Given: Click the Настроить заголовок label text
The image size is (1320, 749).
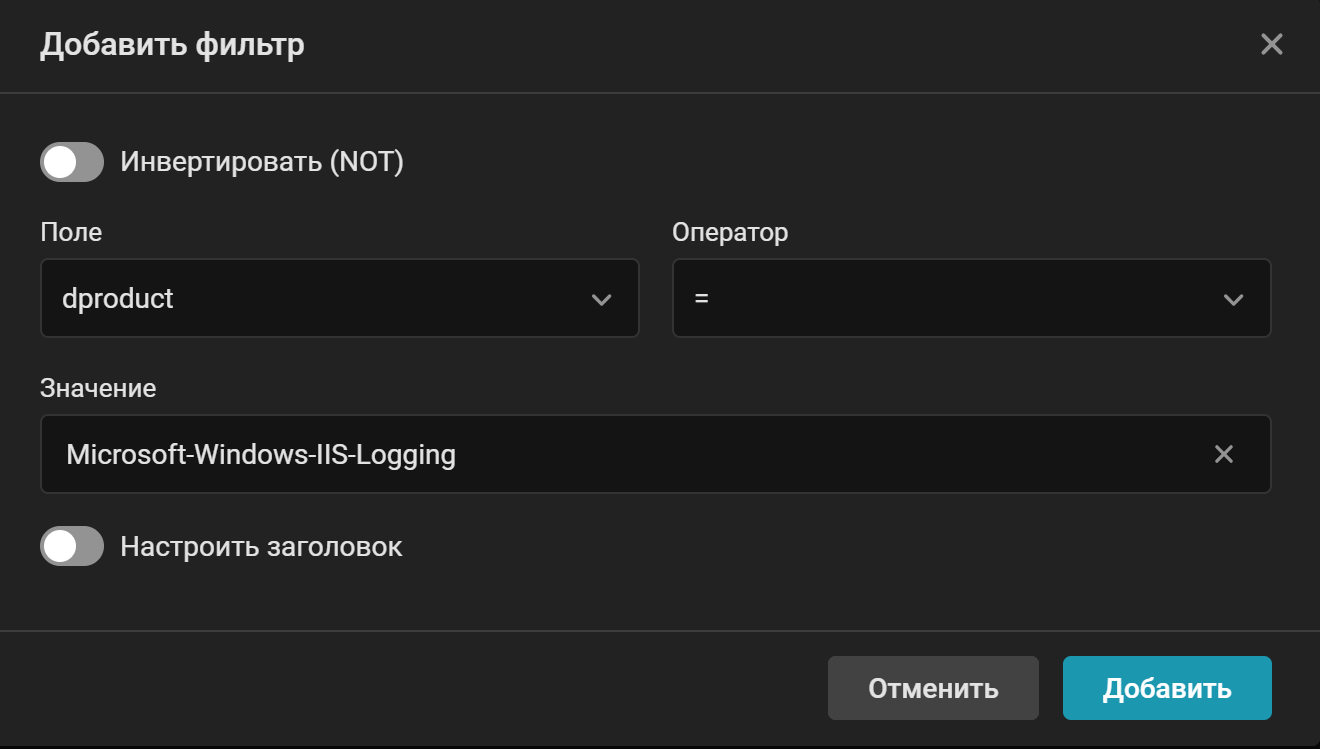Looking at the screenshot, I should click(x=261, y=546).
